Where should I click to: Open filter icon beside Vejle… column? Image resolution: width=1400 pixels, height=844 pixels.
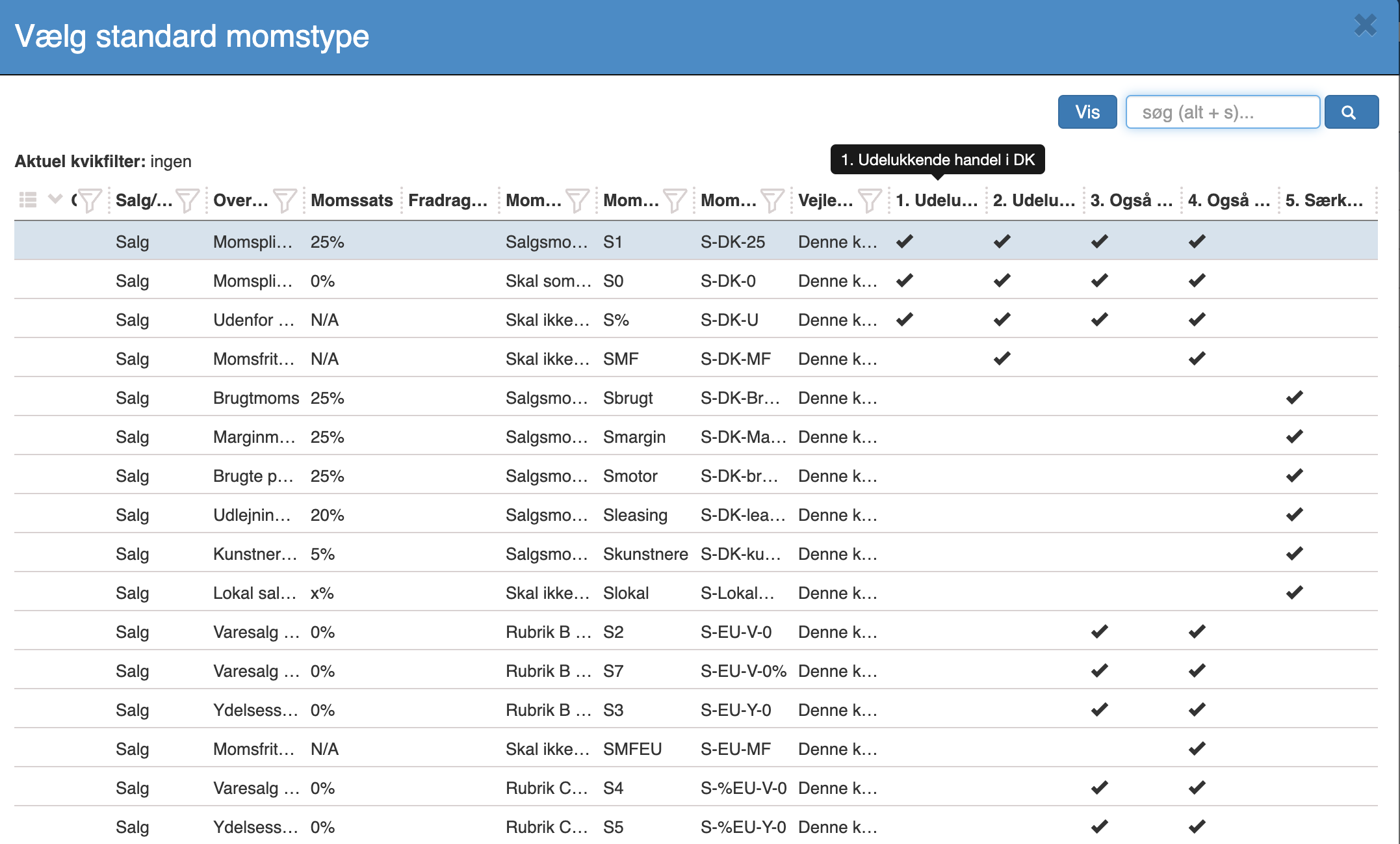coord(870,200)
